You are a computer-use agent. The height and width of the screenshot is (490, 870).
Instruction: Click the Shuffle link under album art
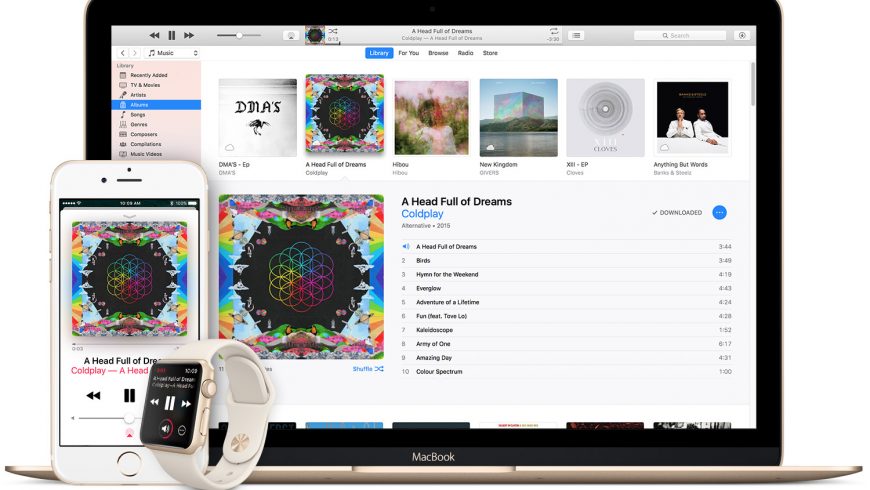pyautogui.click(x=368, y=368)
